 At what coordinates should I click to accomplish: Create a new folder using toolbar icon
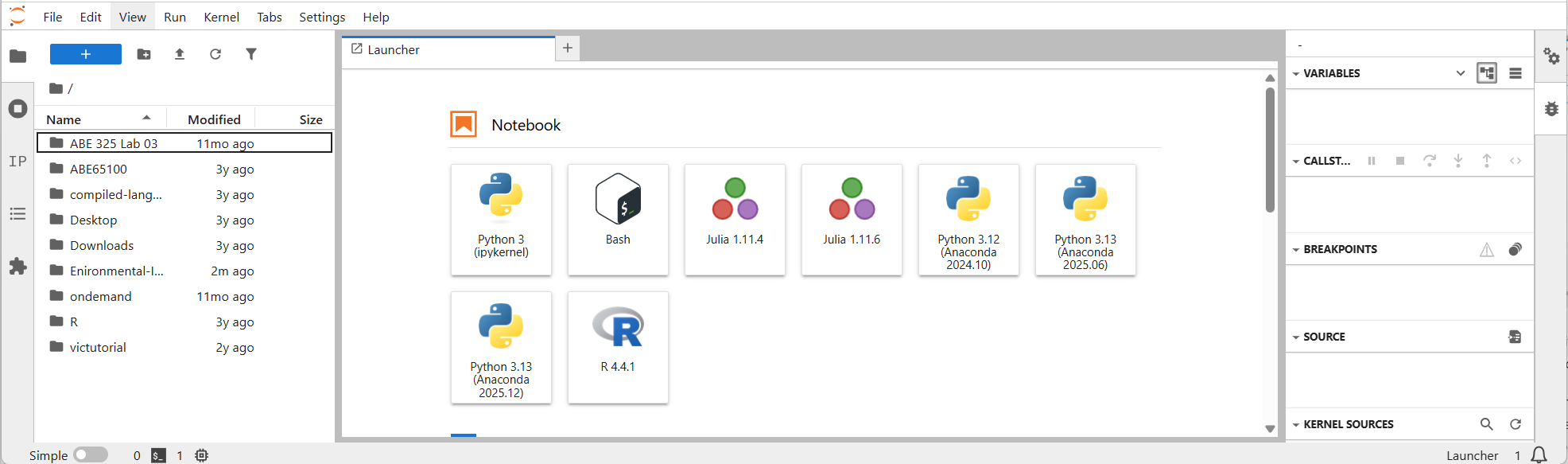pos(144,54)
